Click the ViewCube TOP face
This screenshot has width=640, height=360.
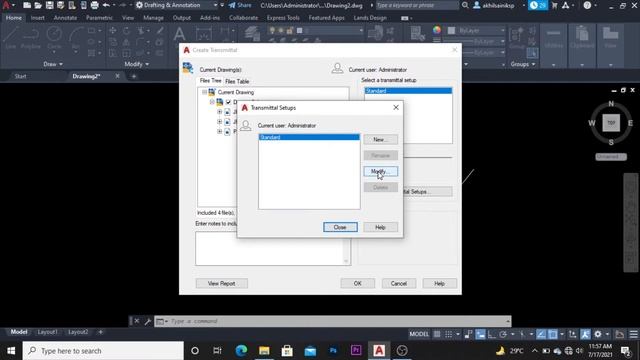point(611,123)
